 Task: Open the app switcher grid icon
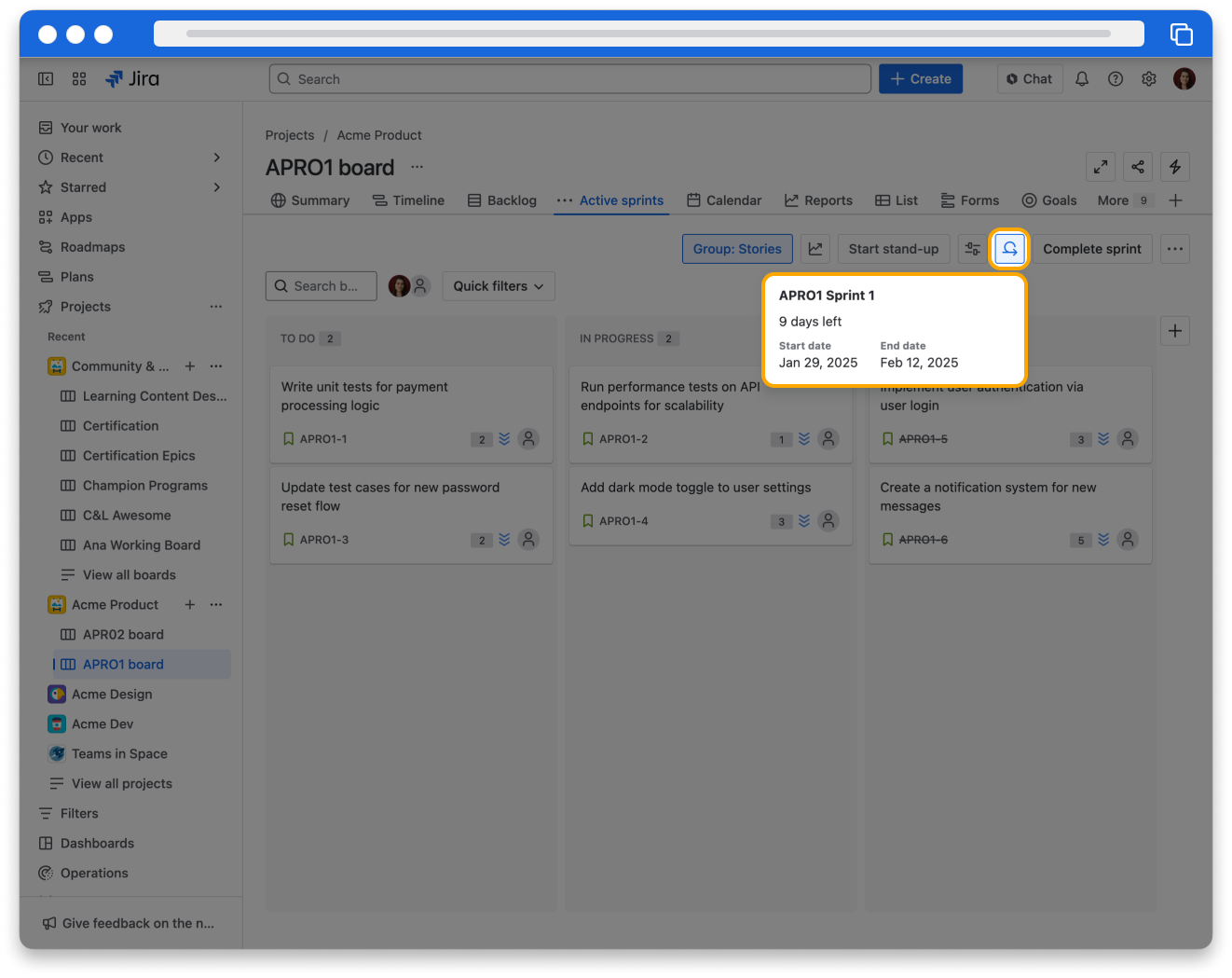79,79
